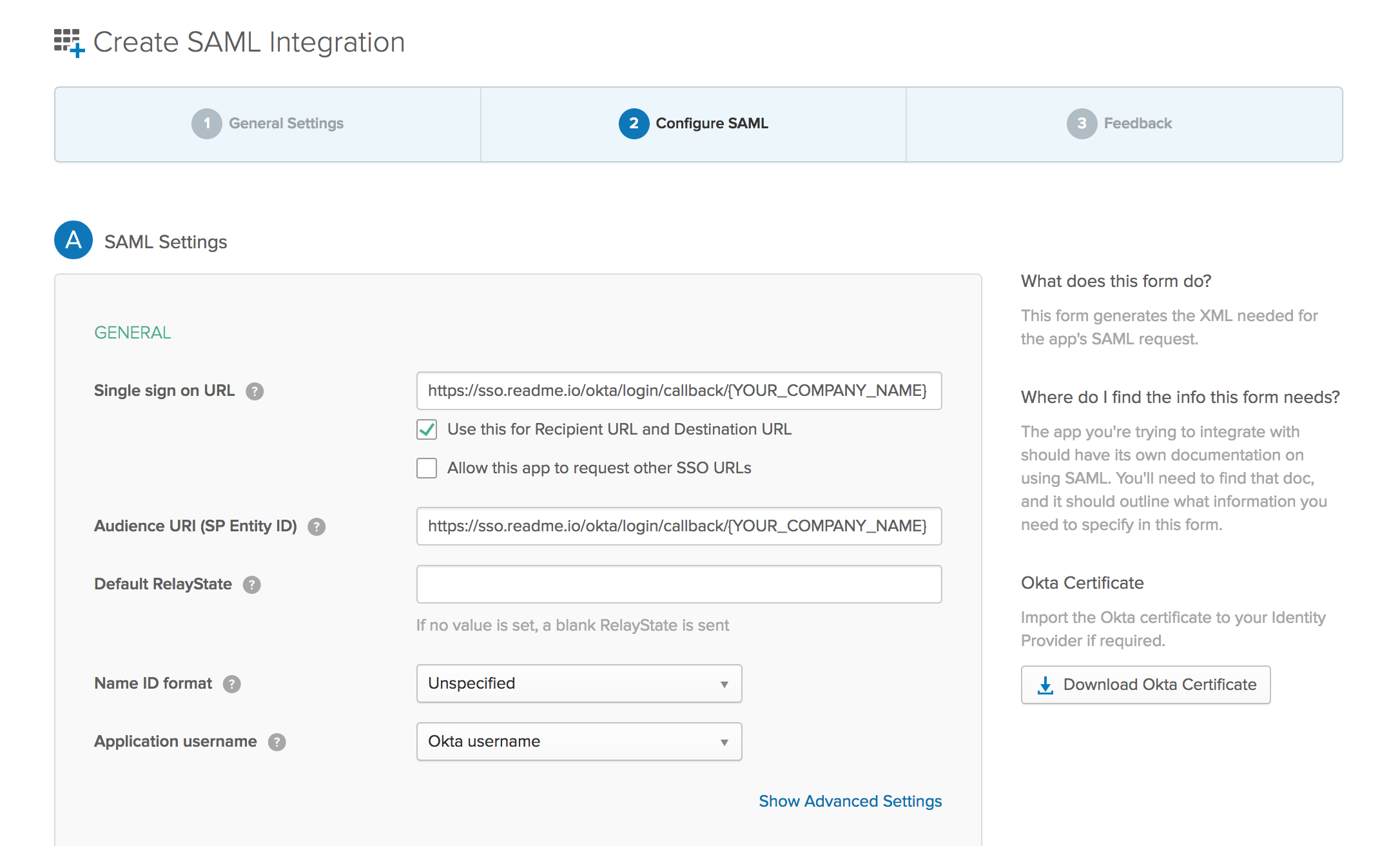Image resolution: width=1400 pixels, height=846 pixels.
Task: Click into the Single sign on URL field
Action: tap(678, 391)
